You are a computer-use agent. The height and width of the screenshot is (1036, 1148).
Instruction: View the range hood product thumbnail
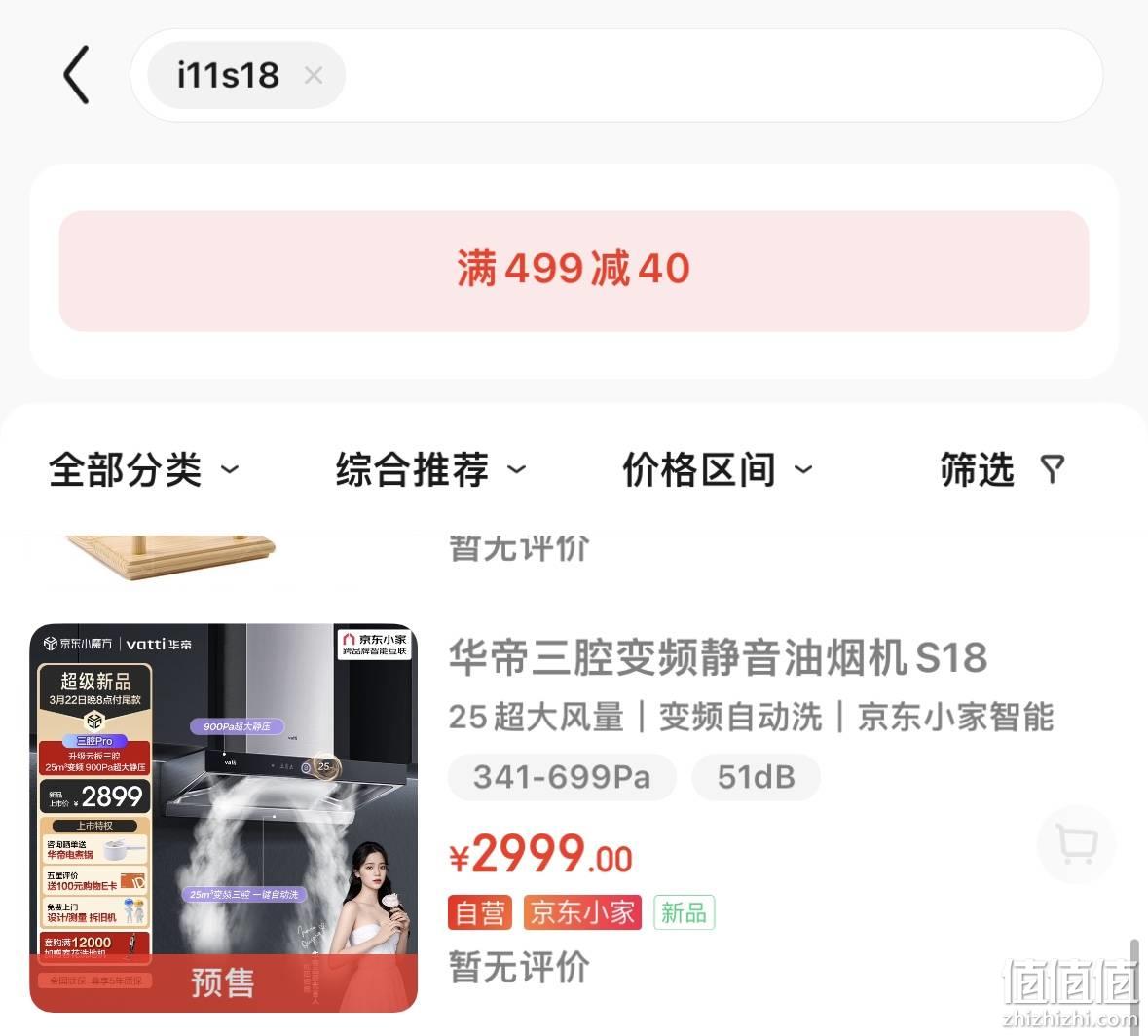click(x=223, y=818)
